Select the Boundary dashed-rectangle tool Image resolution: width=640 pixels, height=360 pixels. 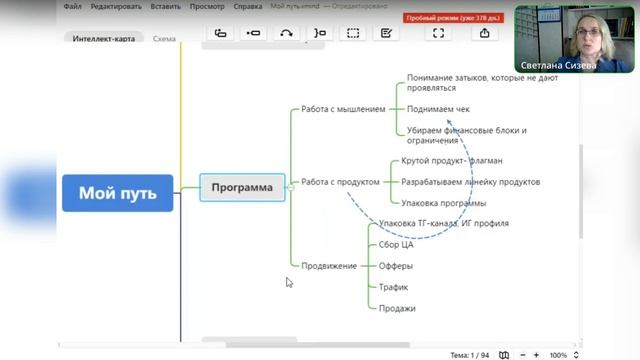point(353,33)
